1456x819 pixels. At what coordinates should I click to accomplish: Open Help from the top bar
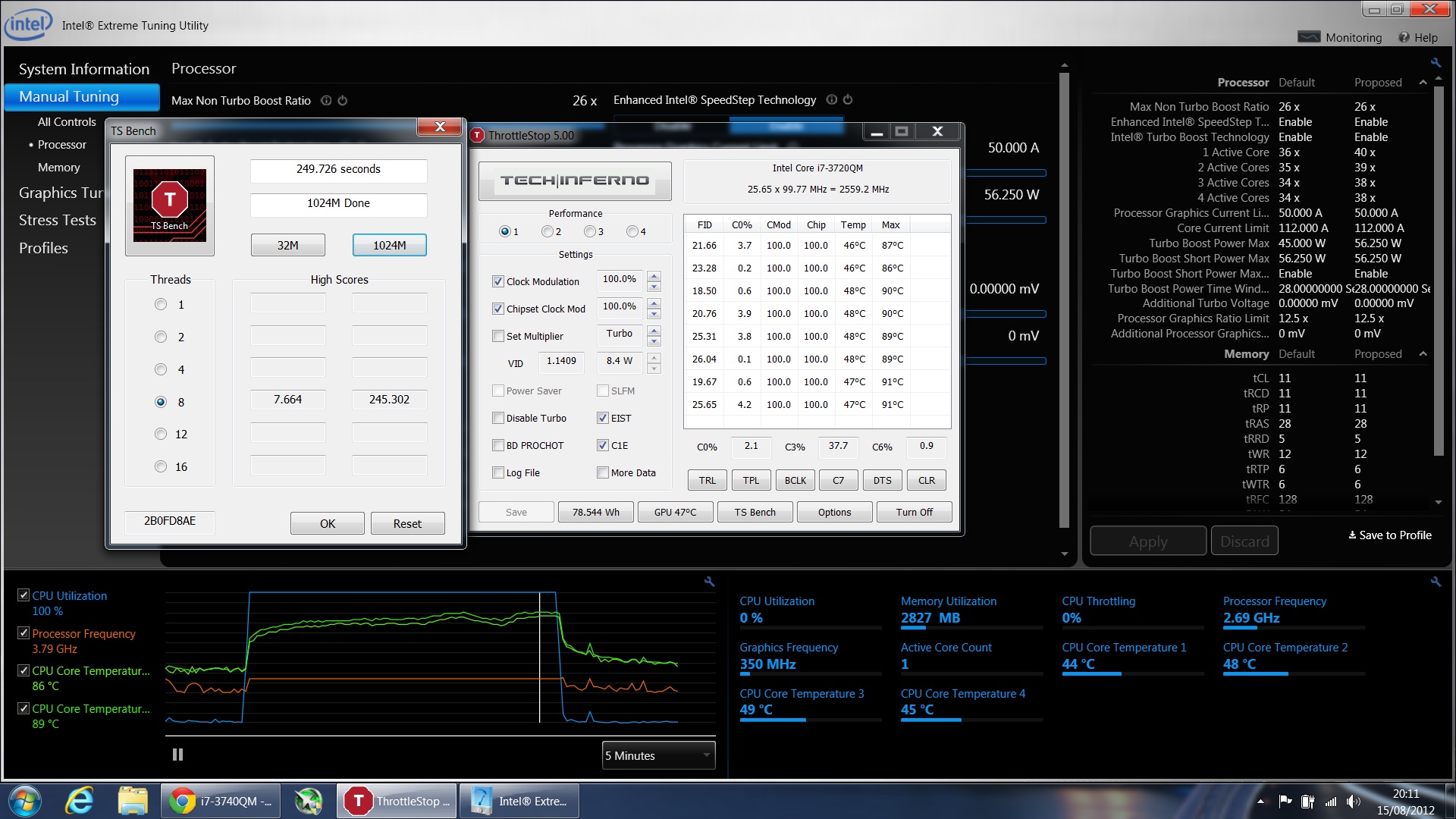pos(1417,37)
